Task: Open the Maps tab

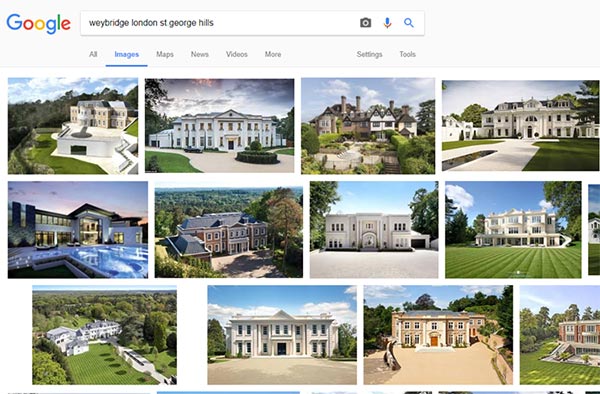Action: (165, 54)
